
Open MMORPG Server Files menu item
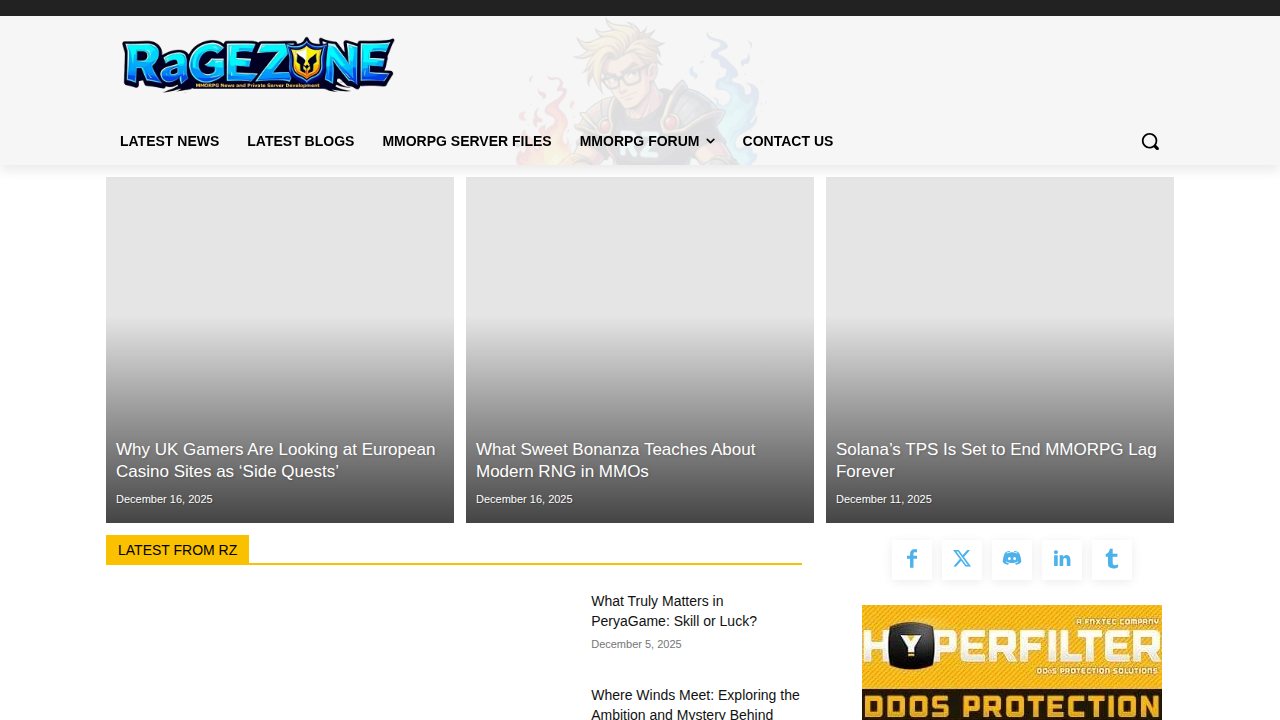(x=467, y=141)
